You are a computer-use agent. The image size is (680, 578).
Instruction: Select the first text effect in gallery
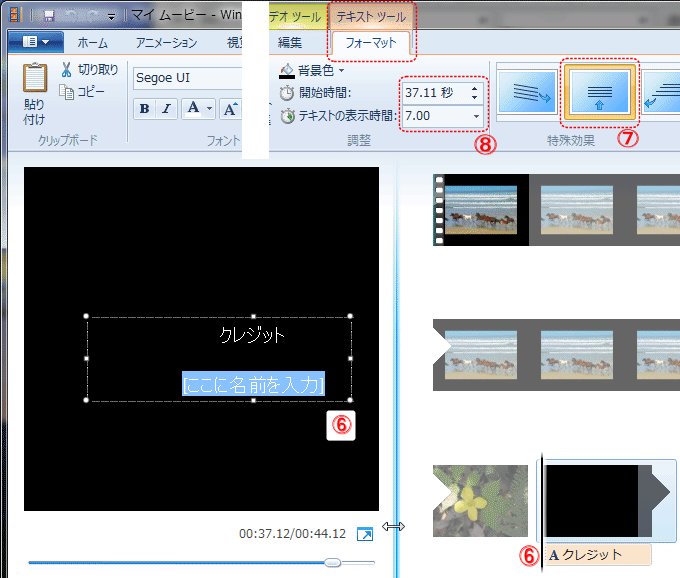(x=526, y=93)
